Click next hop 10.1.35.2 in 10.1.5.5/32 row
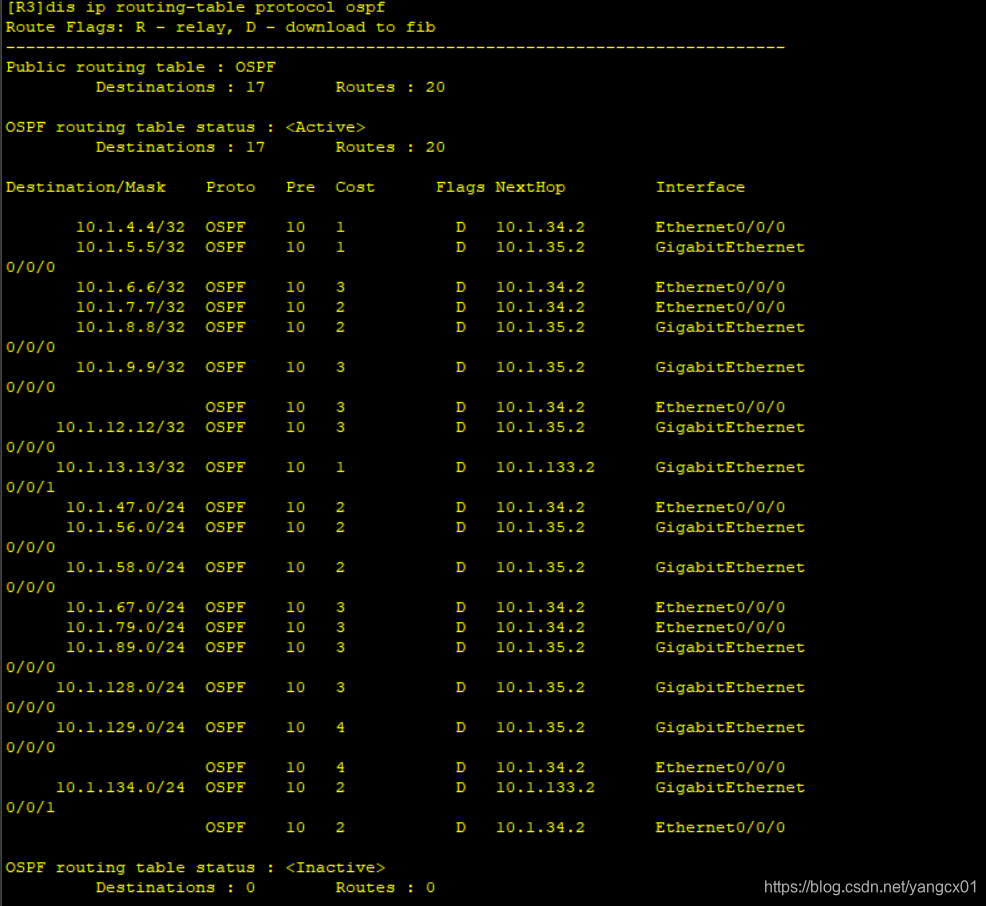The image size is (986, 906). (540, 247)
